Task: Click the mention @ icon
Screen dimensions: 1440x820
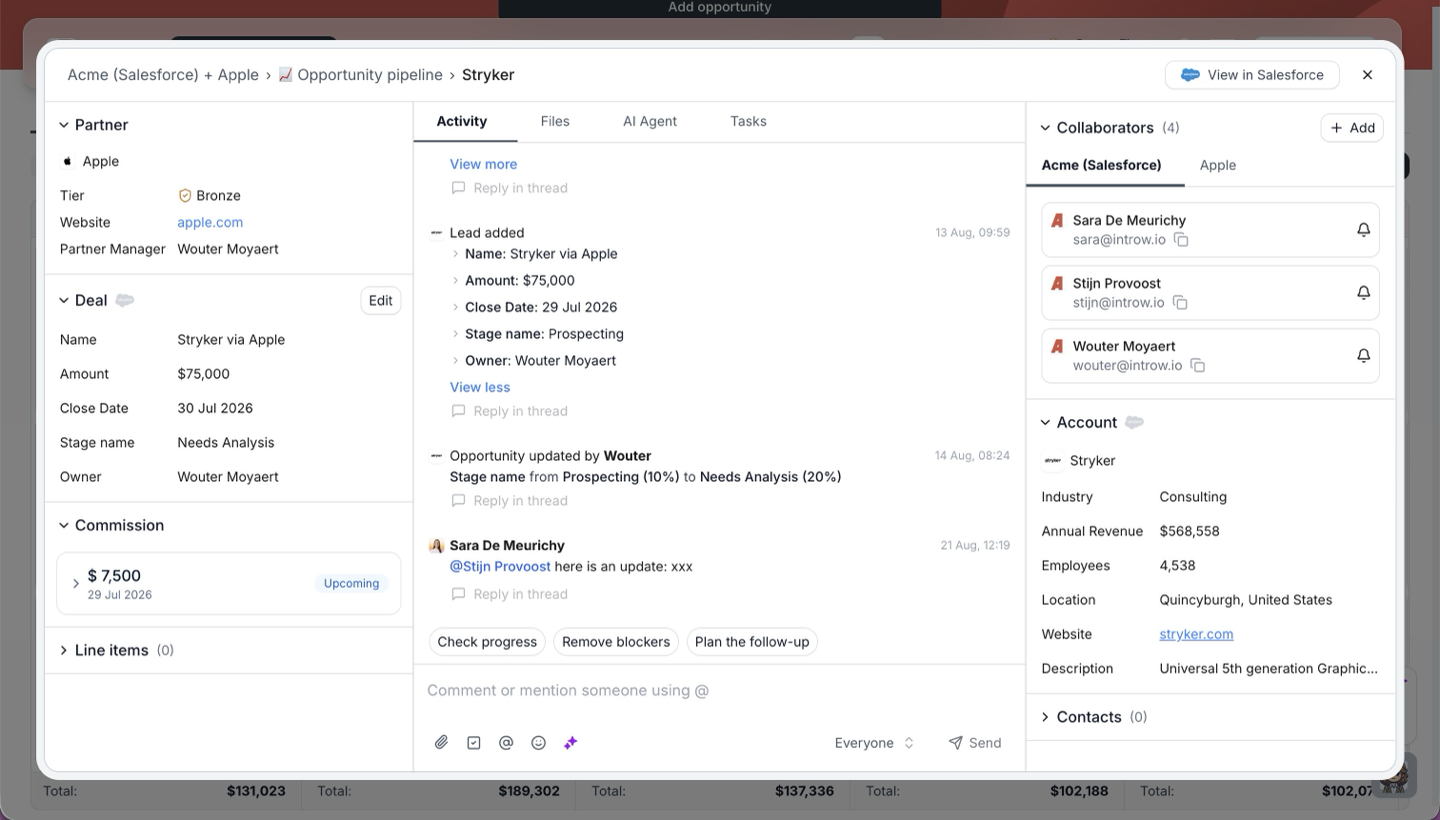Action: [506, 743]
